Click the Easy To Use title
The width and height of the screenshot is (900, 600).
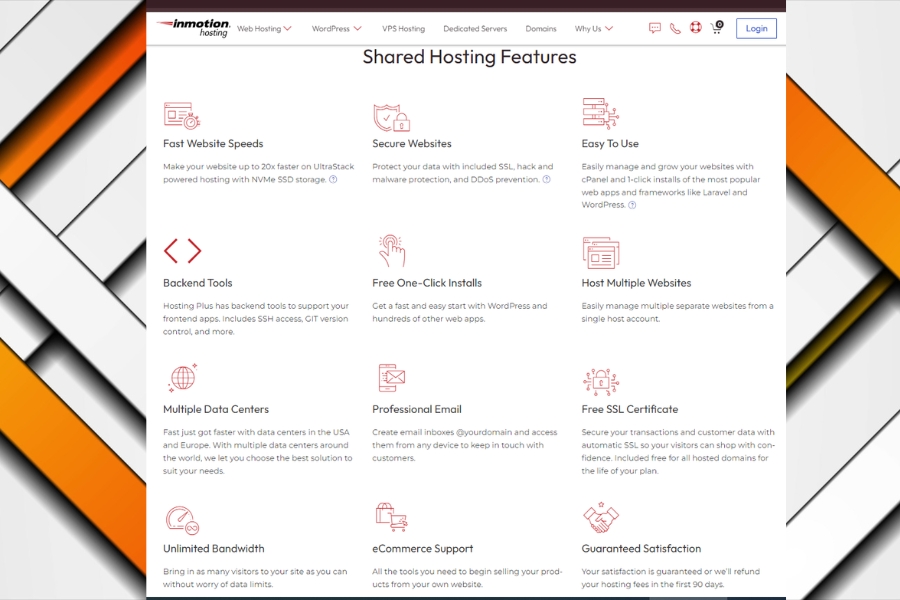point(610,144)
